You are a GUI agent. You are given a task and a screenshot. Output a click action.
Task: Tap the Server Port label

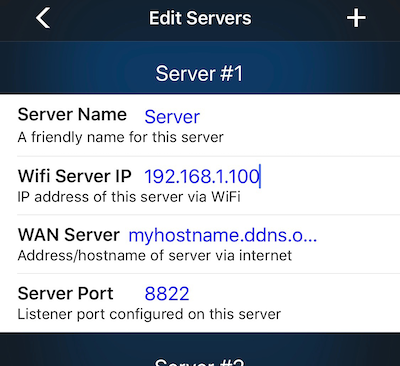[65, 293]
